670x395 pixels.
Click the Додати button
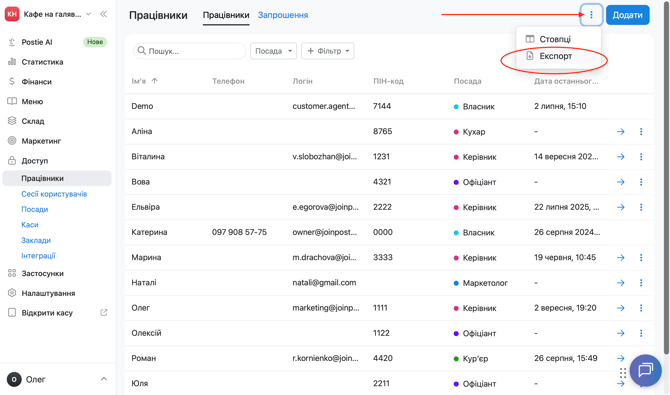tap(628, 15)
